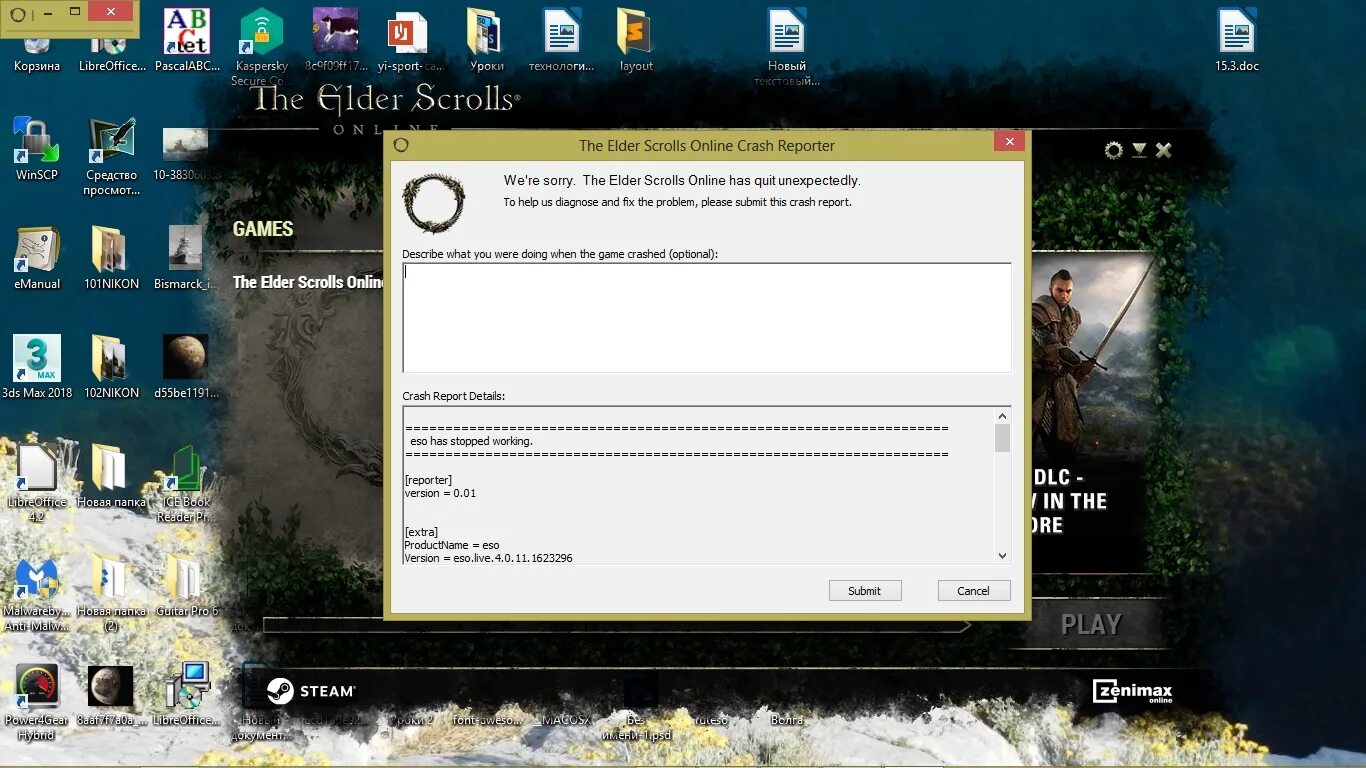Image resolution: width=1366 pixels, height=768 pixels.
Task: Open the 15.3.doc file icon
Action: tap(1237, 40)
